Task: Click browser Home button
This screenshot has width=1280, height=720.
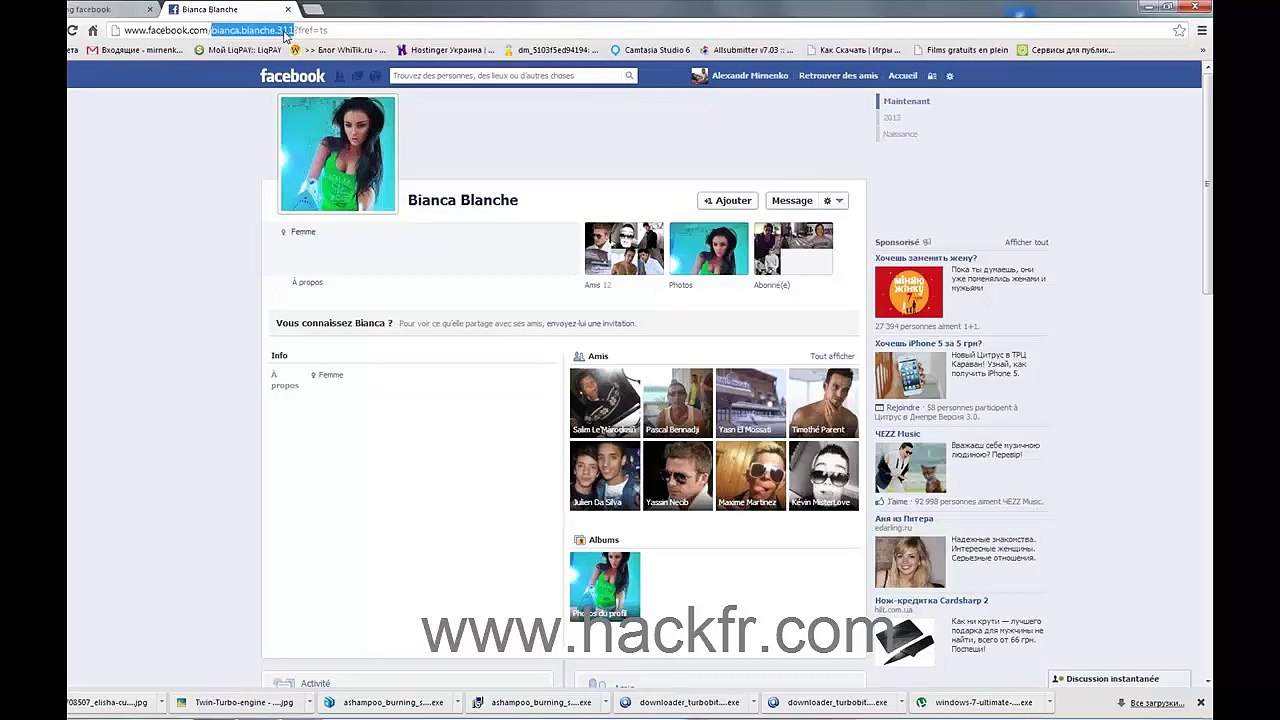Action: coord(92,30)
